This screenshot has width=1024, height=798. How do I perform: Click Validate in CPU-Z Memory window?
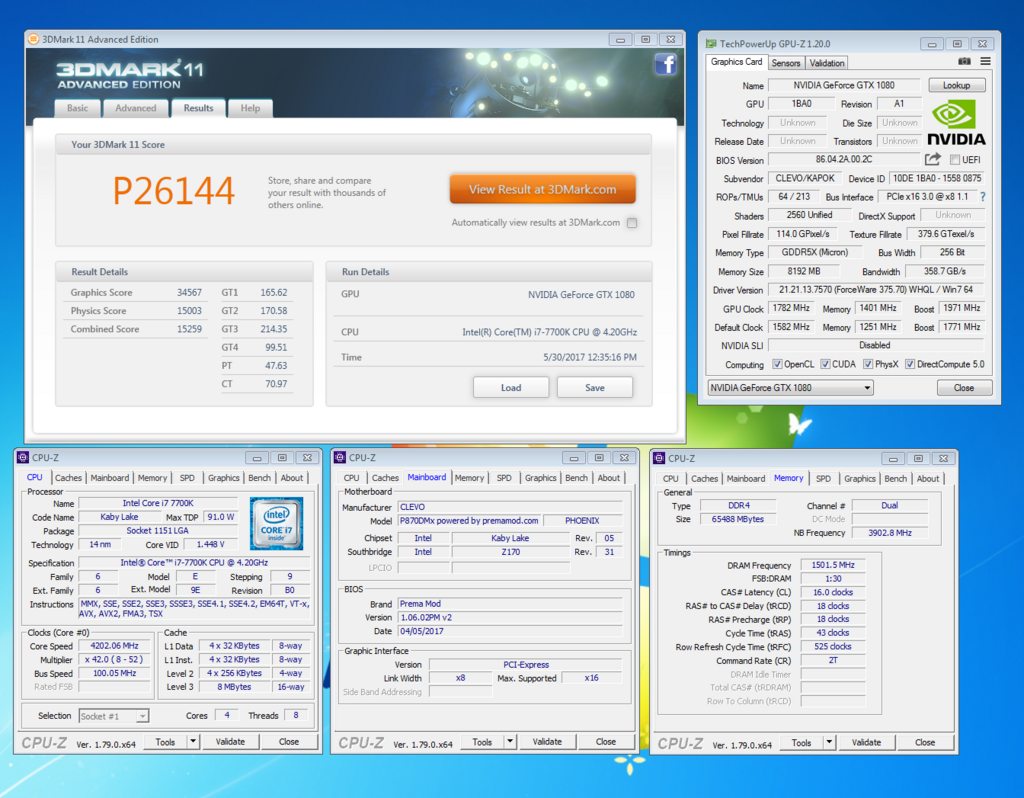pyautogui.click(x=867, y=742)
